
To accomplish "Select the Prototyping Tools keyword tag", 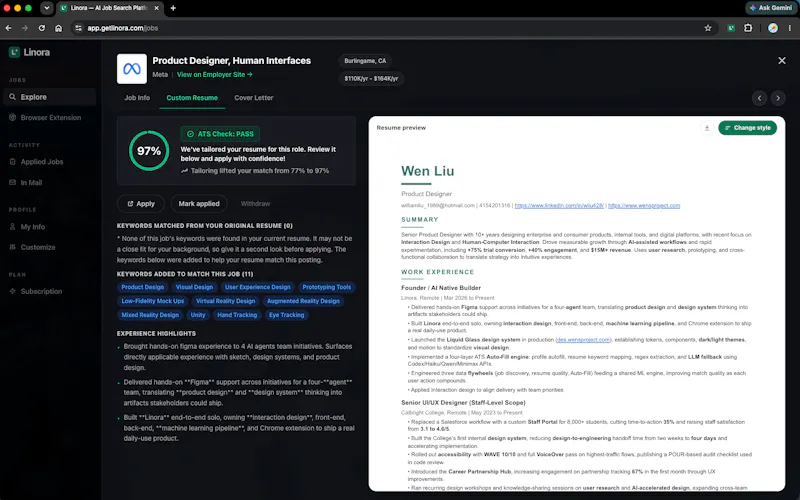I will point(327,287).
